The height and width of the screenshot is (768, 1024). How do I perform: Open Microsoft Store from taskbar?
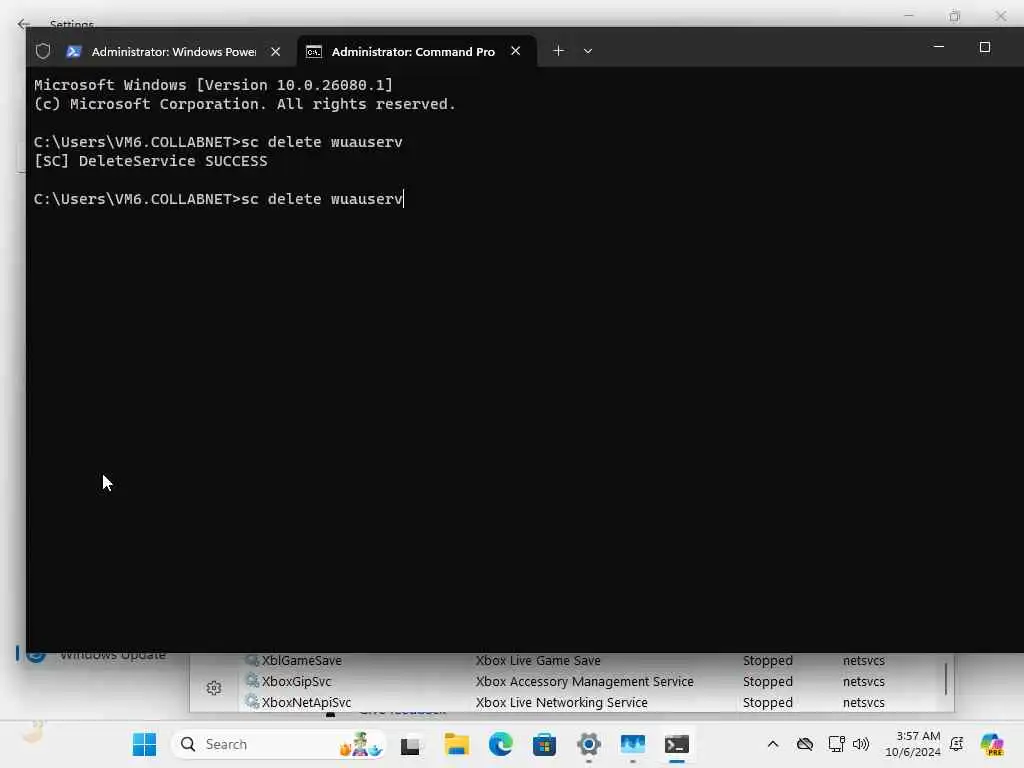tap(544, 744)
